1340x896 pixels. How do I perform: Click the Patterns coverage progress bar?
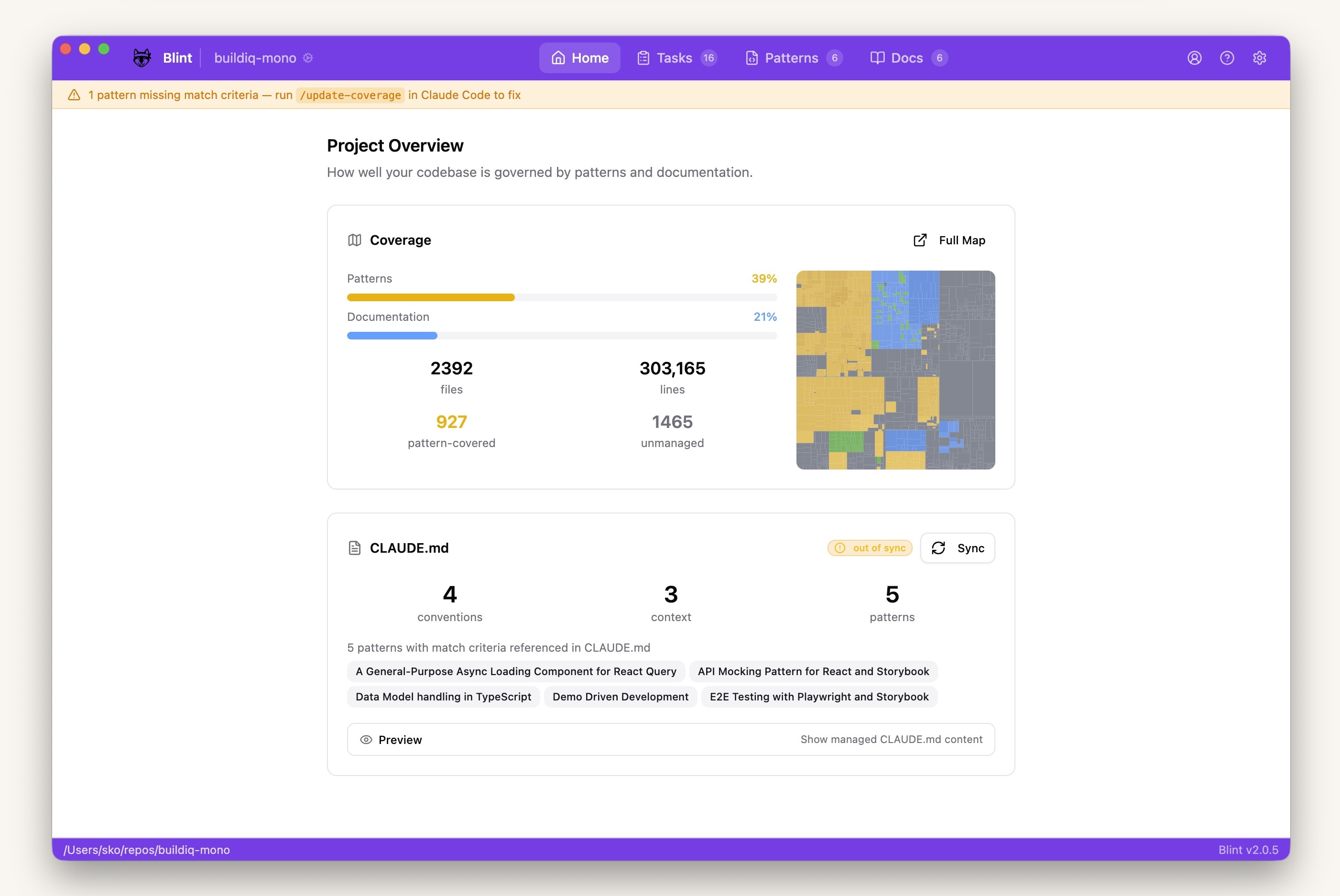pos(561,297)
